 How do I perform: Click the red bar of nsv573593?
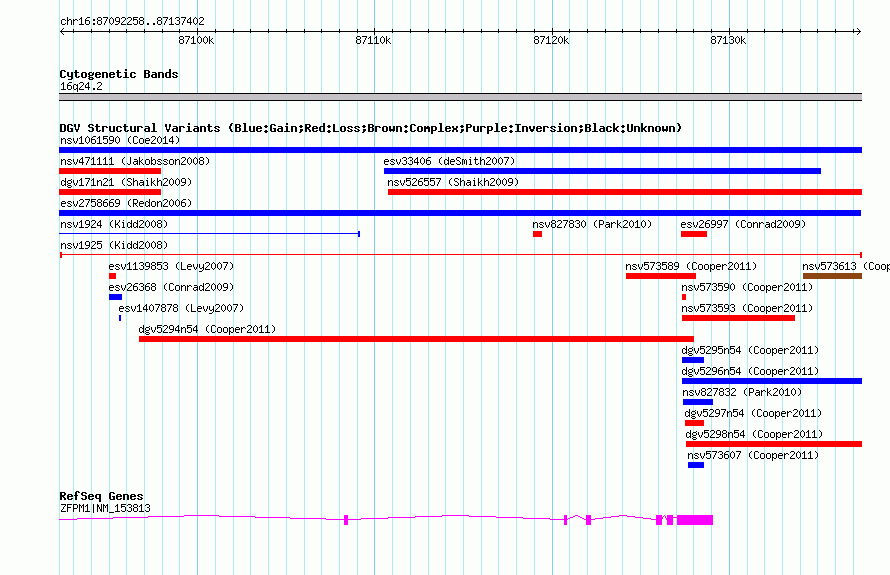click(x=738, y=318)
